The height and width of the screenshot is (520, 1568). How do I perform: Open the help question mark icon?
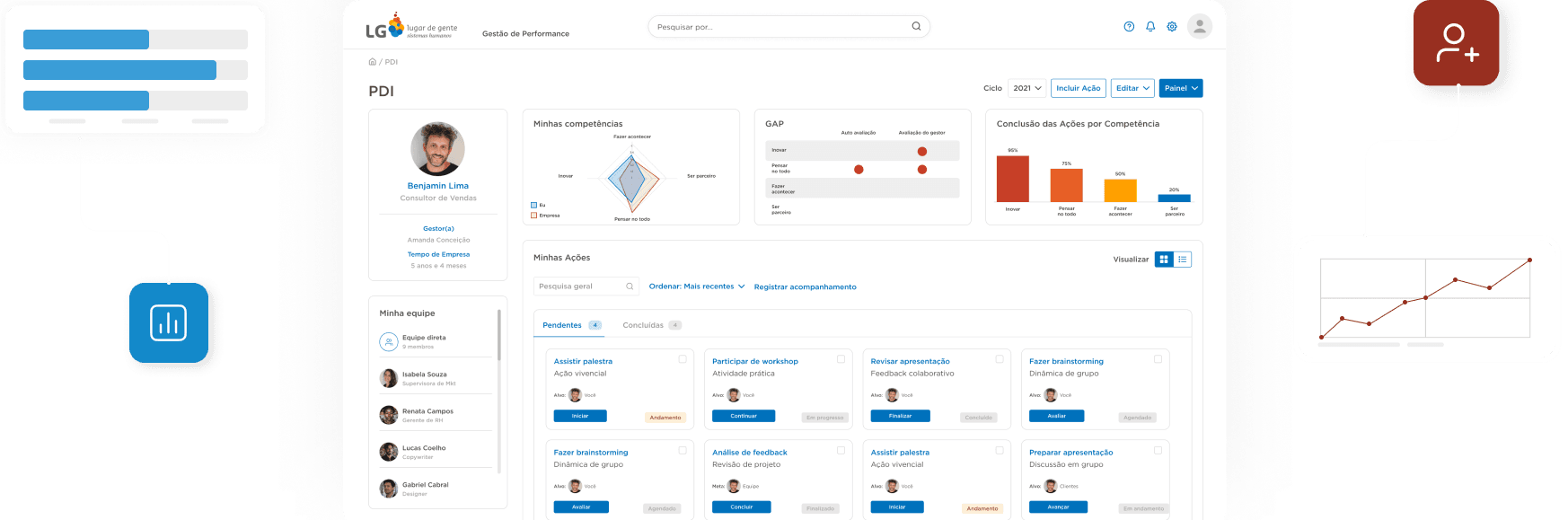[1129, 27]
